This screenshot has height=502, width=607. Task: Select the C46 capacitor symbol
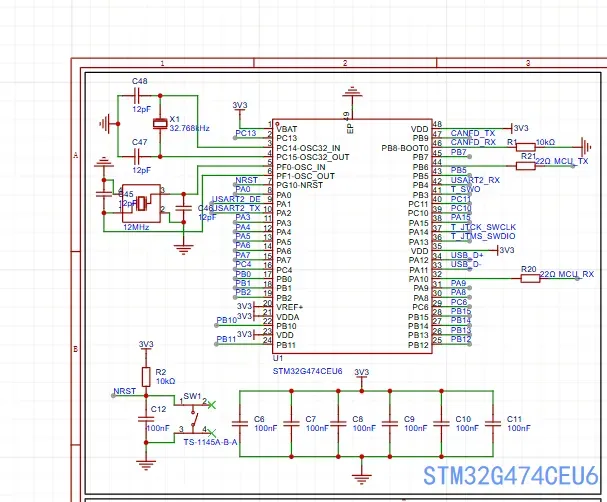pos(183,208)
